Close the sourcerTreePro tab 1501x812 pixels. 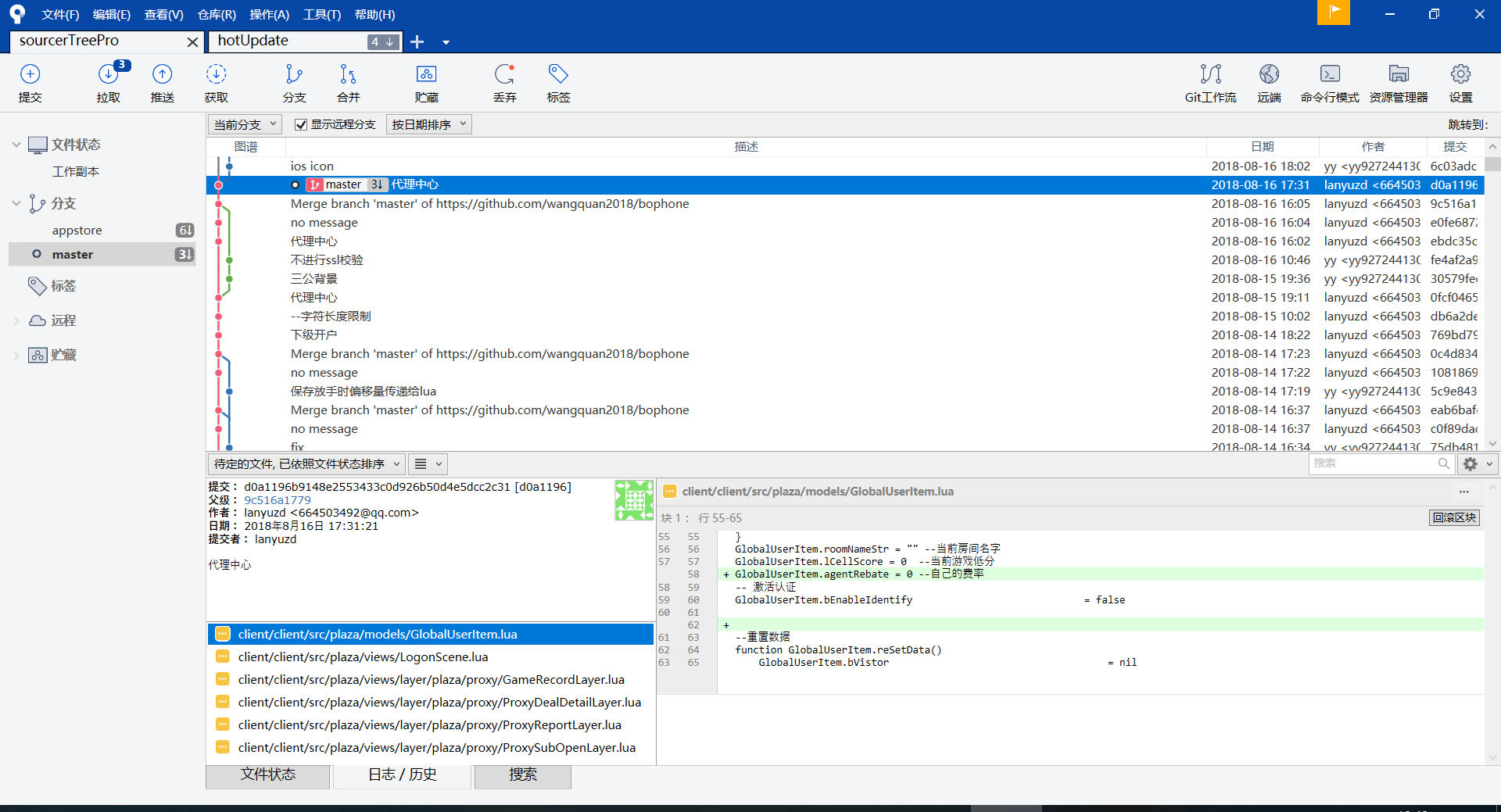(x=192, y=42)
